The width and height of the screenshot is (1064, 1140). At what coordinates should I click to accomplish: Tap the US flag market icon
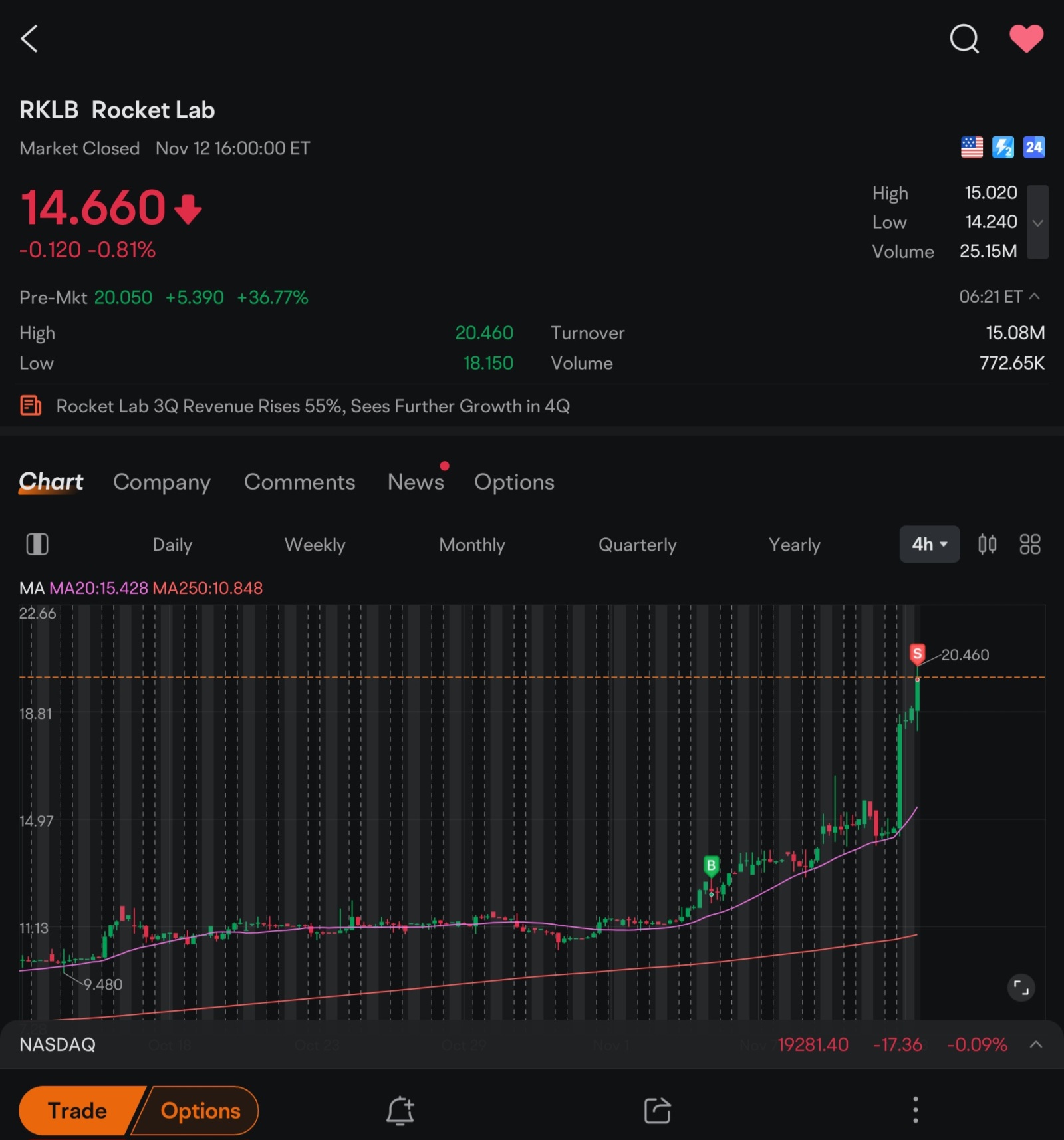(x=972, y=147)
